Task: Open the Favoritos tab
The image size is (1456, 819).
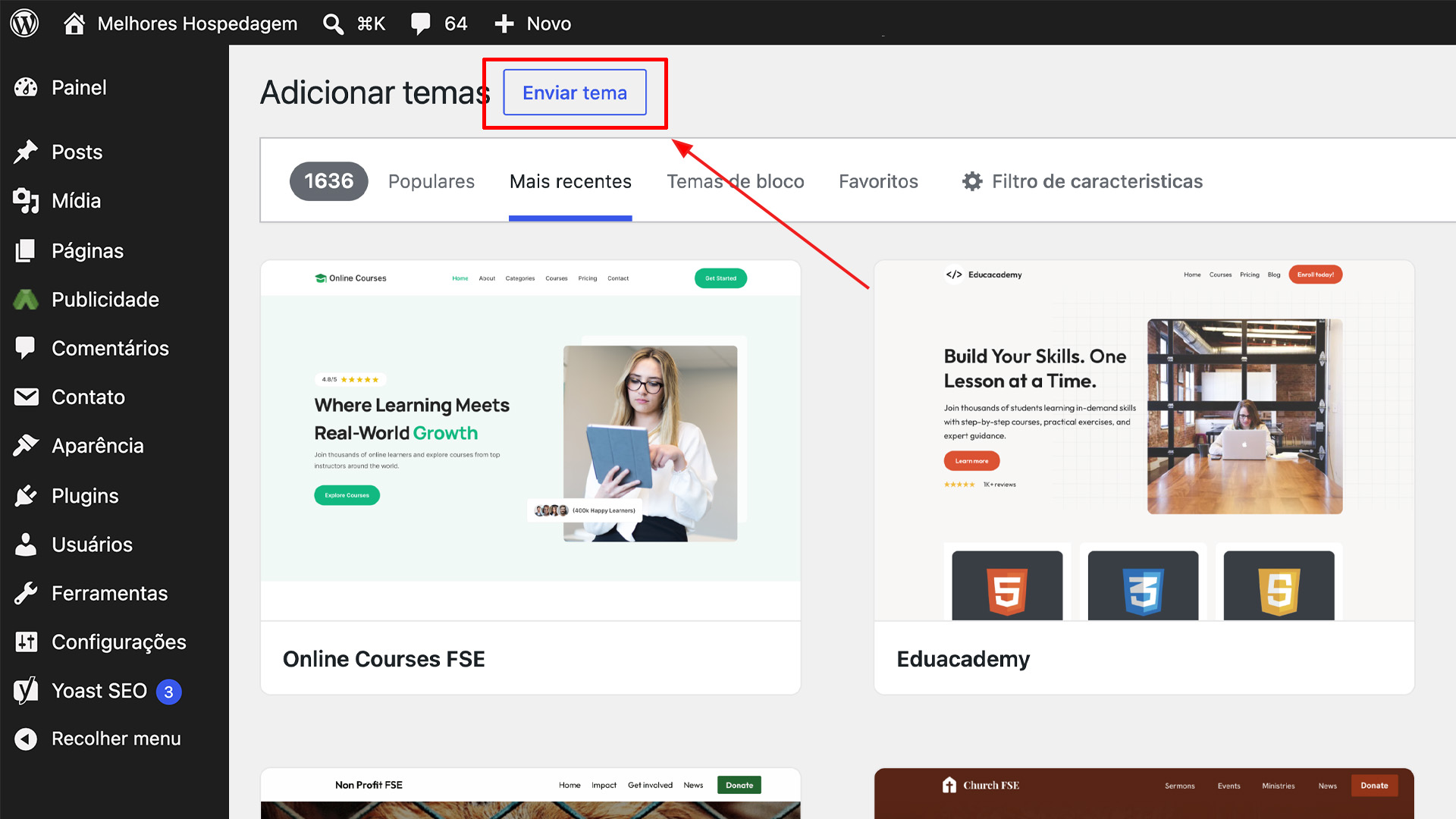Action: tap(878, 181)
